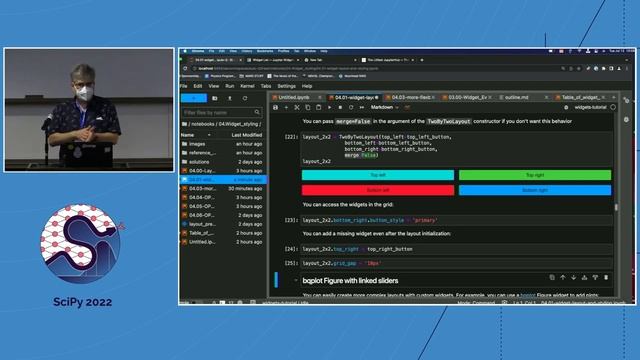Click the green Top right button widget
Viewport: 640px width, 360px height.
tap(535, 175)
